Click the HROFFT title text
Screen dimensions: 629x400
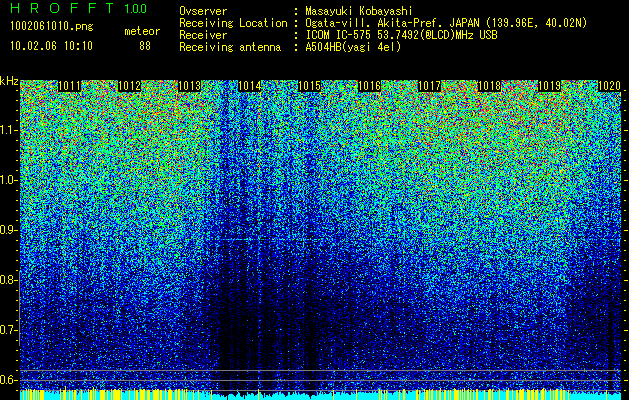[61, 8]
